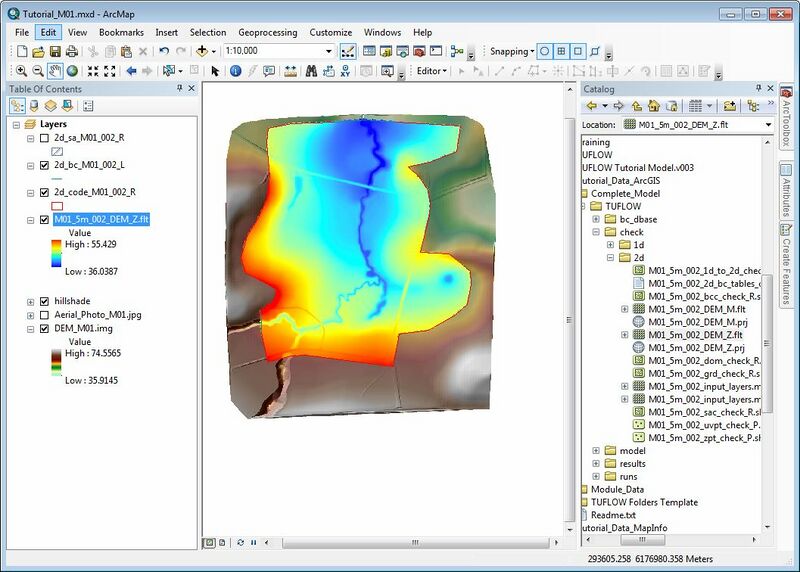Activate the Find binoculars tool
This screenshot has height=572, width=800.
tap(311, 71)
